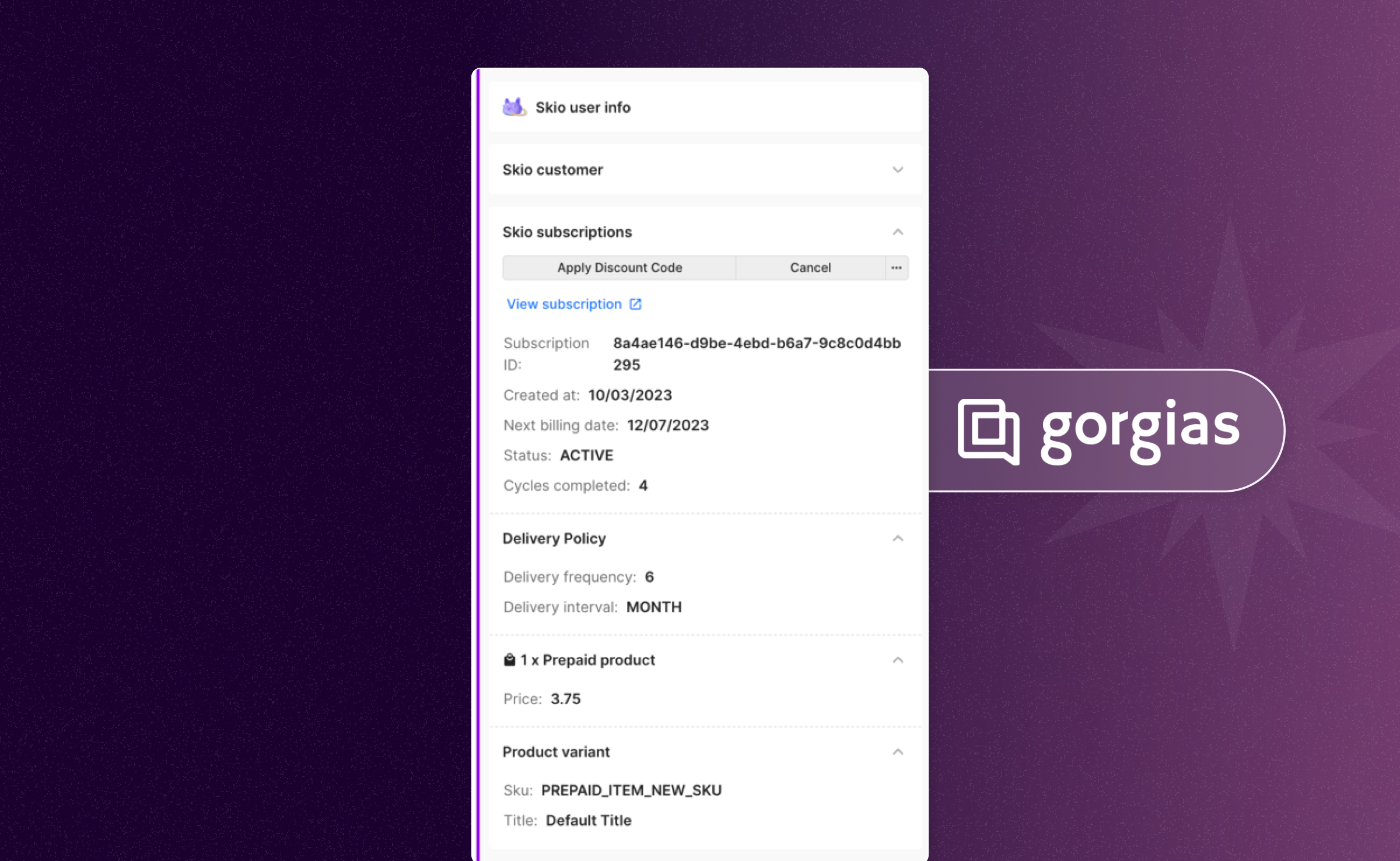The width and height of the screenshot is (1400, 861).
Task: Click the SKU PREPAID_ITEM_NEW_SKU value
Action: tap(630, 790)
